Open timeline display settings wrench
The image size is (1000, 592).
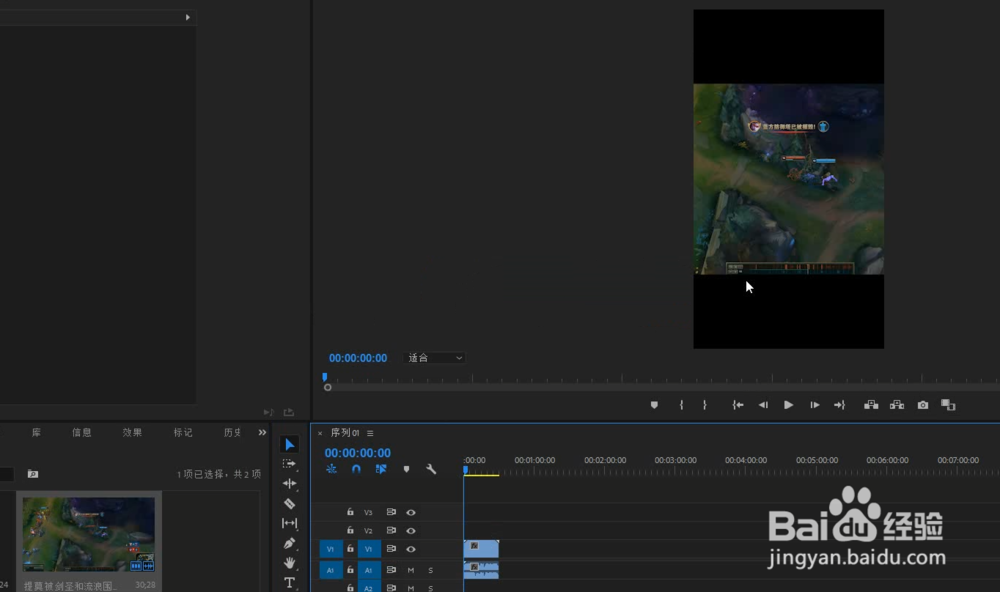click(431, 469)
